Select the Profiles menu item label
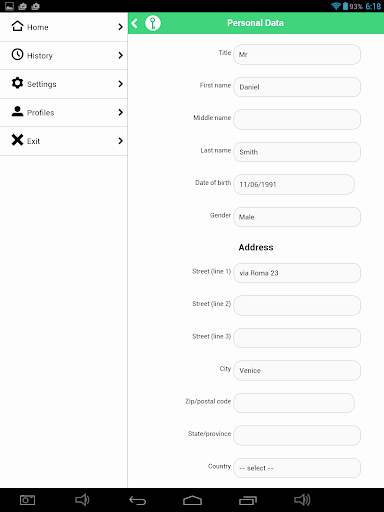The image size is (384, 512). [x=40, y=113]
